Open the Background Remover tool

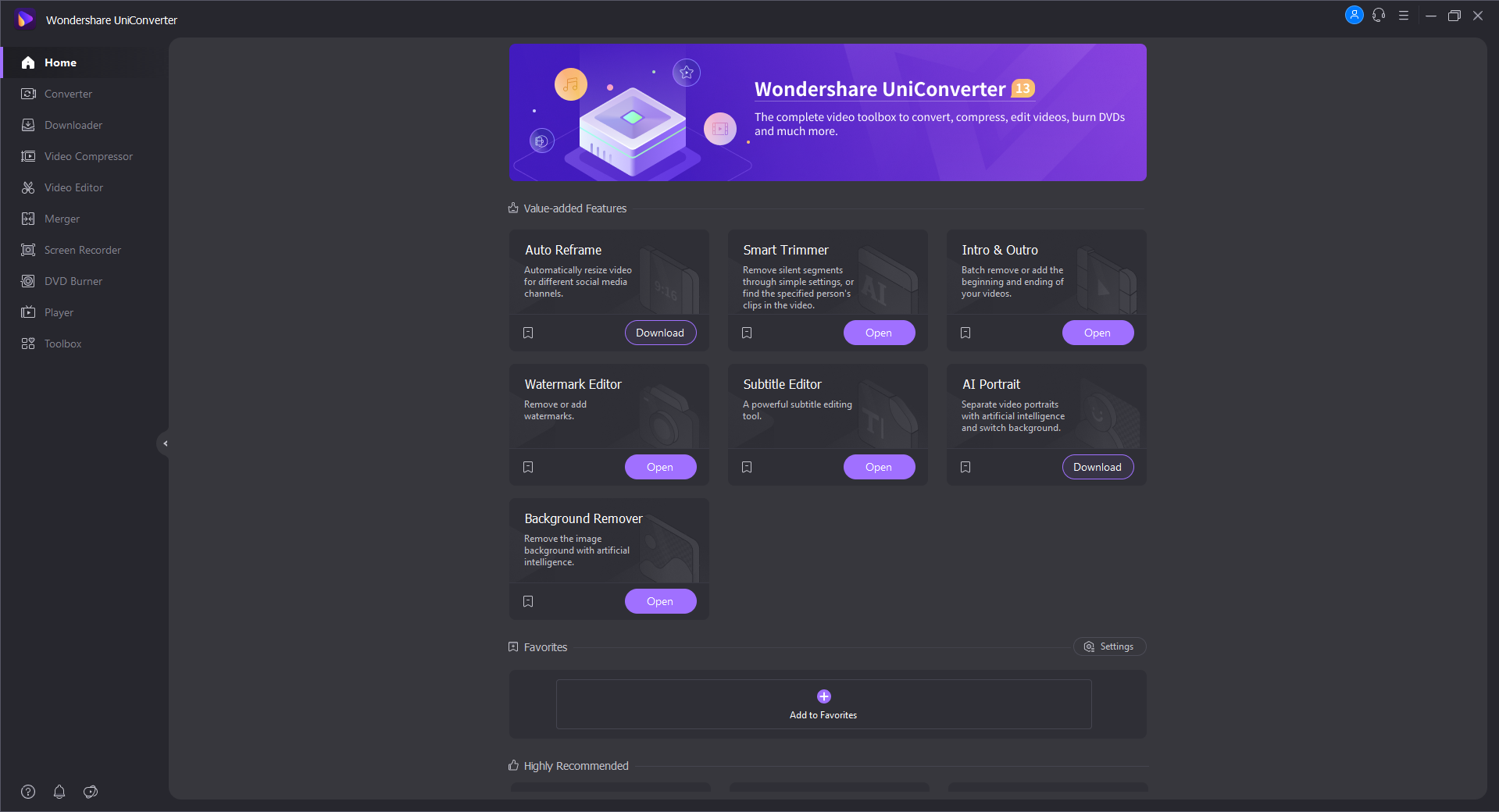(660, 601)
